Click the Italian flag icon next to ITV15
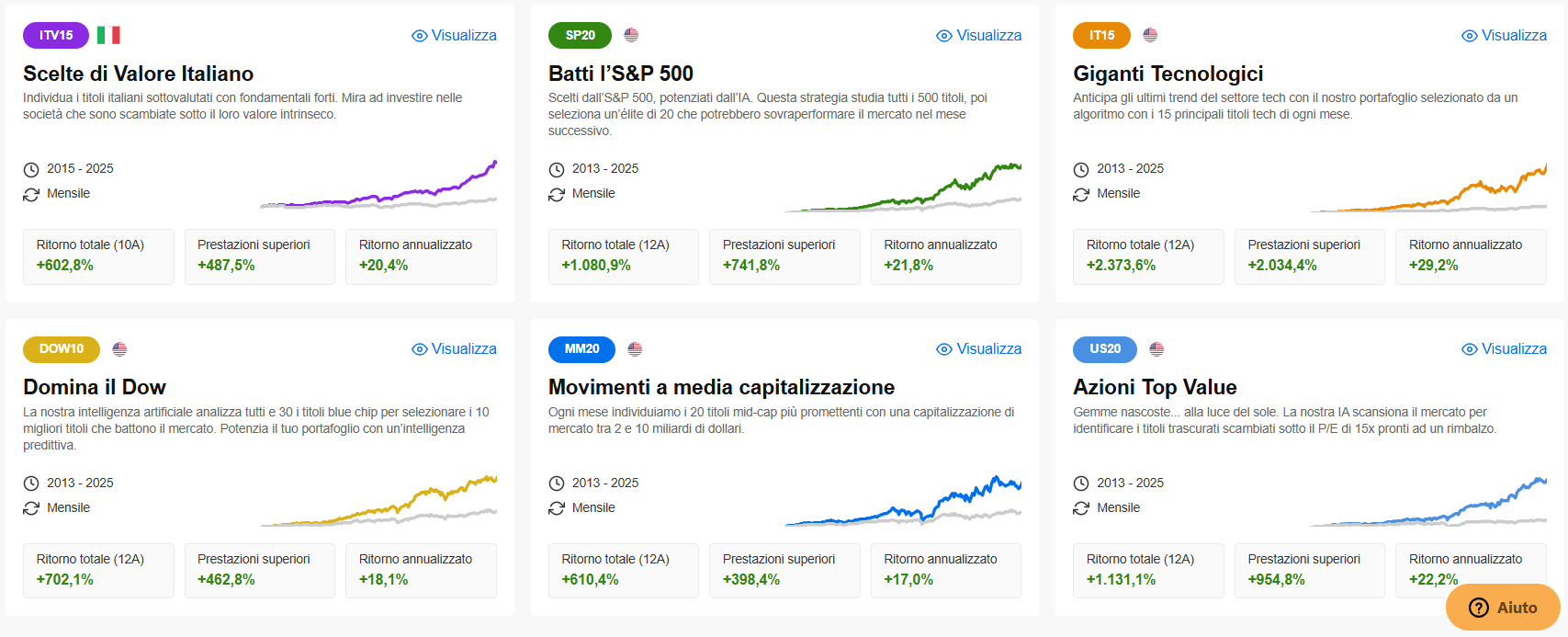This screenshot has height=637, width=1568. coord(108,35)
